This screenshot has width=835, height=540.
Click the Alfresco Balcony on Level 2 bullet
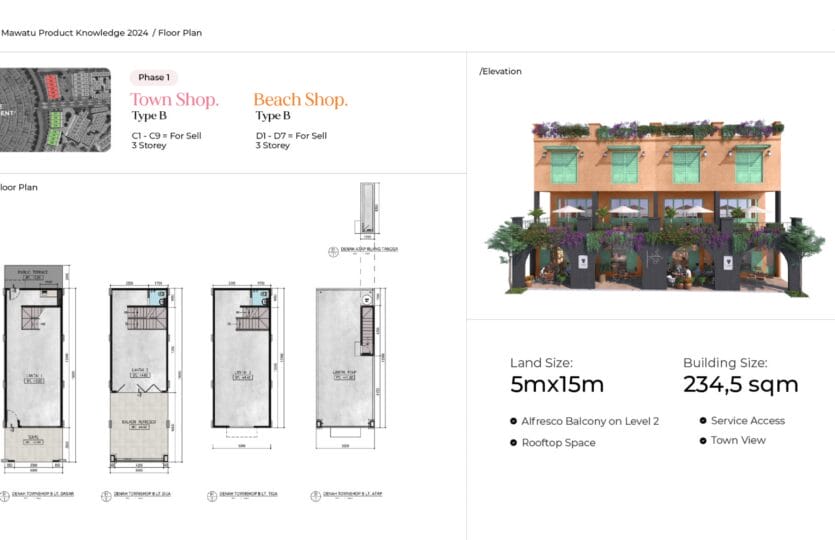point(590,421)
